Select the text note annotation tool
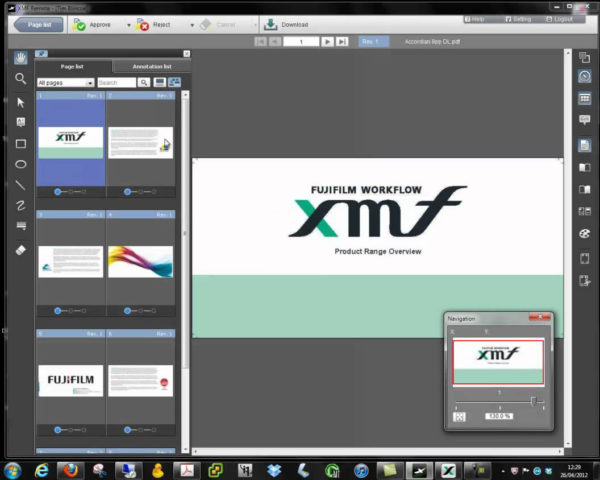Screen dimensions: 600x480 point(21,122)
